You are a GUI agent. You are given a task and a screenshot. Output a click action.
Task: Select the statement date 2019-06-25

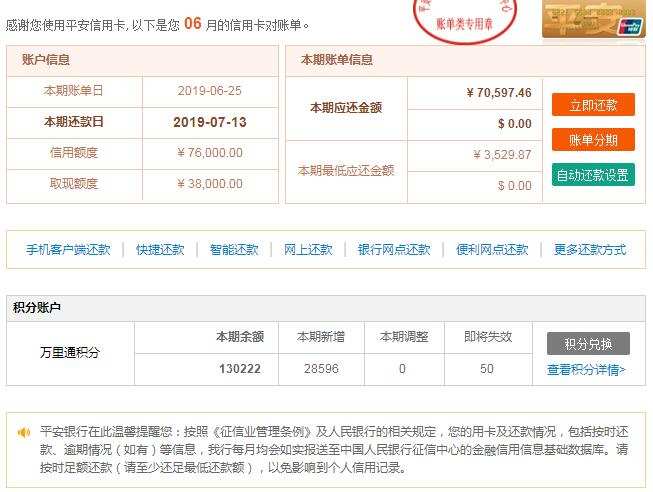tap(209, 91)
